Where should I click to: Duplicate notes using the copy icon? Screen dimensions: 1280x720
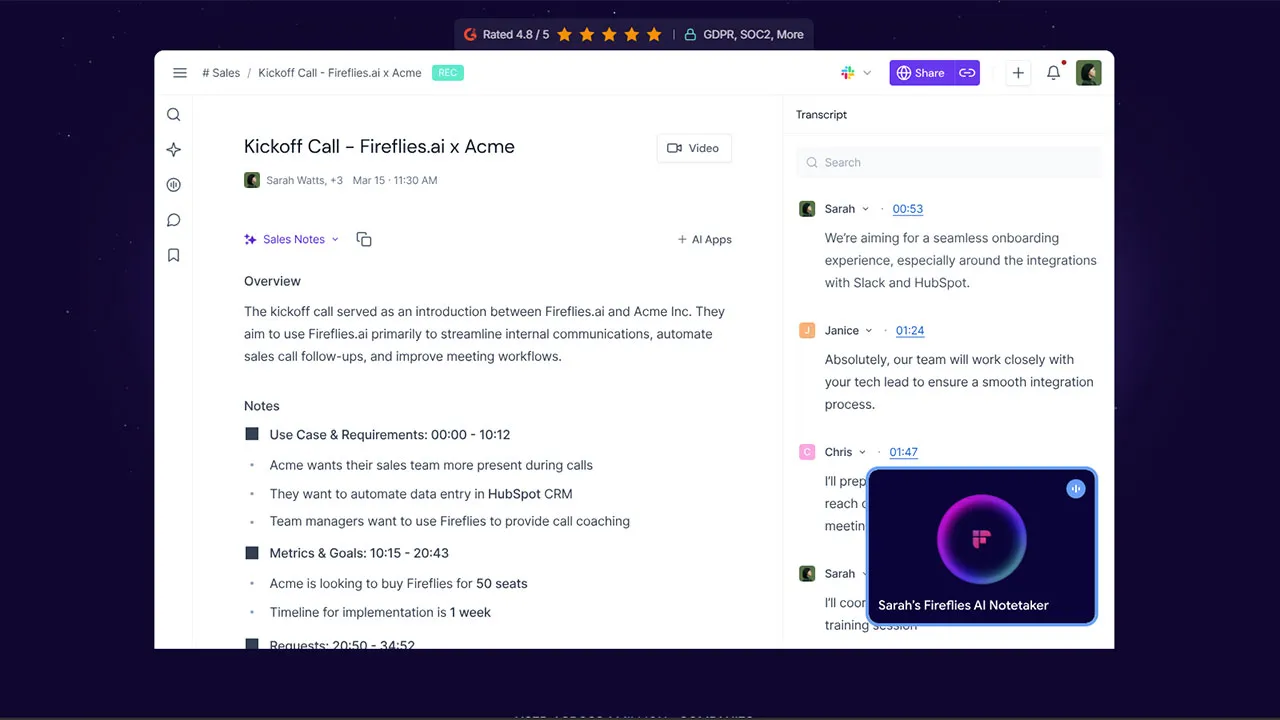pos(364,239)
